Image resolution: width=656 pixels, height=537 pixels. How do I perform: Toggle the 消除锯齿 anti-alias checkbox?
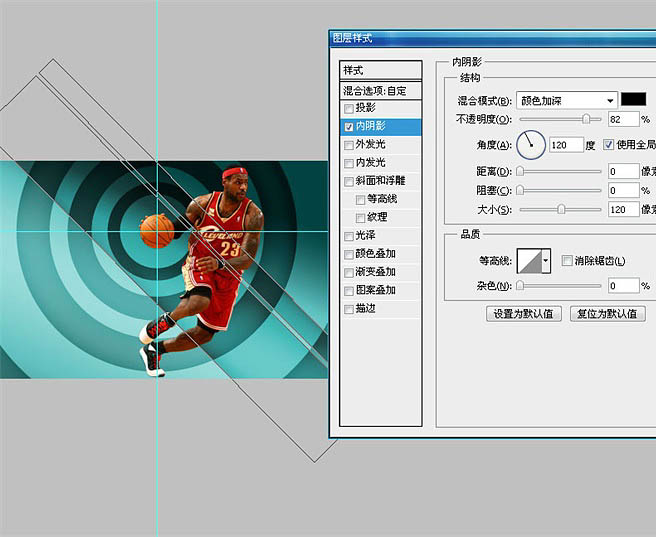tap(567, 261)
